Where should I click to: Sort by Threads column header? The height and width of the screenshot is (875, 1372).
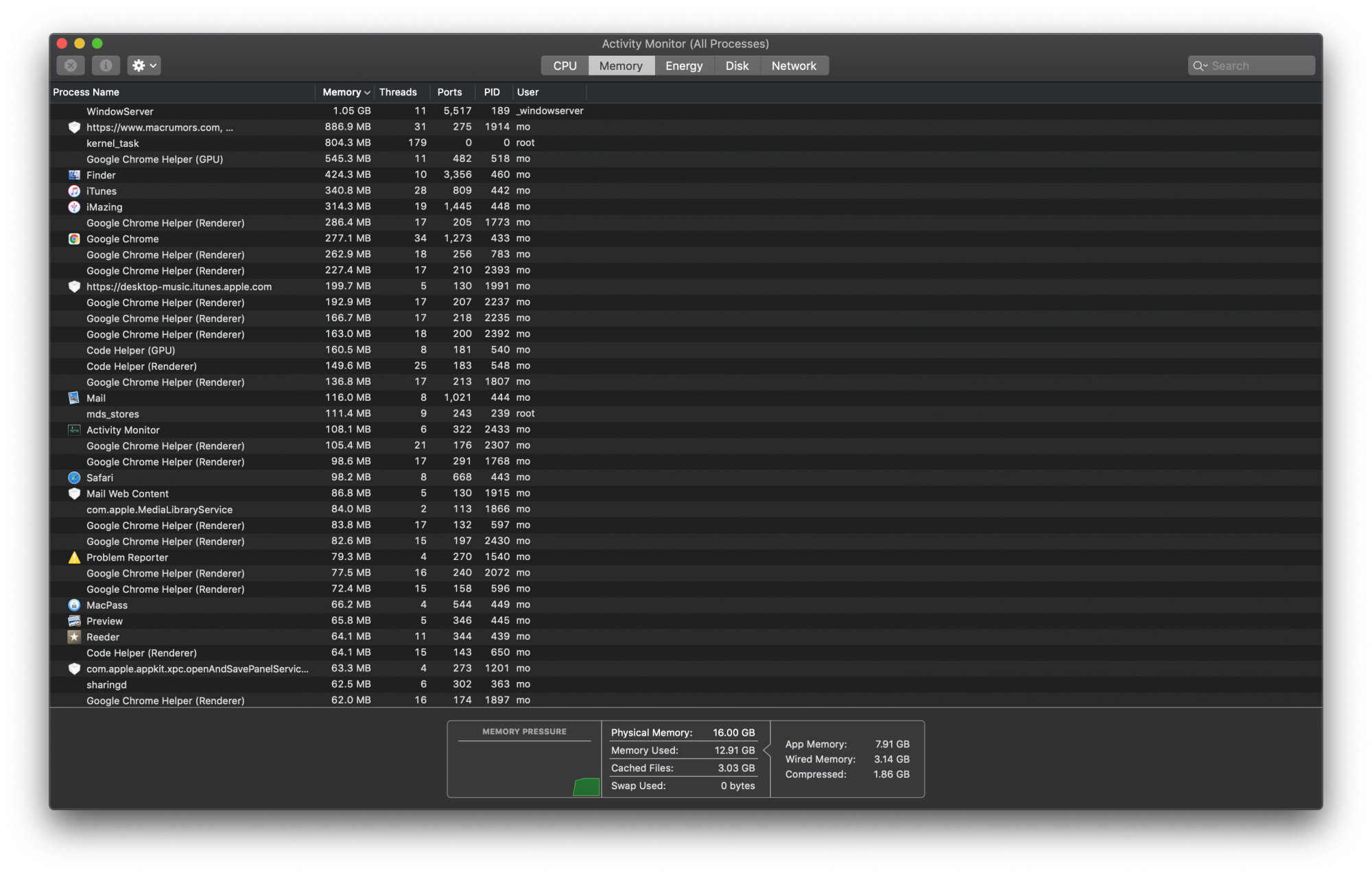[398, 92]
